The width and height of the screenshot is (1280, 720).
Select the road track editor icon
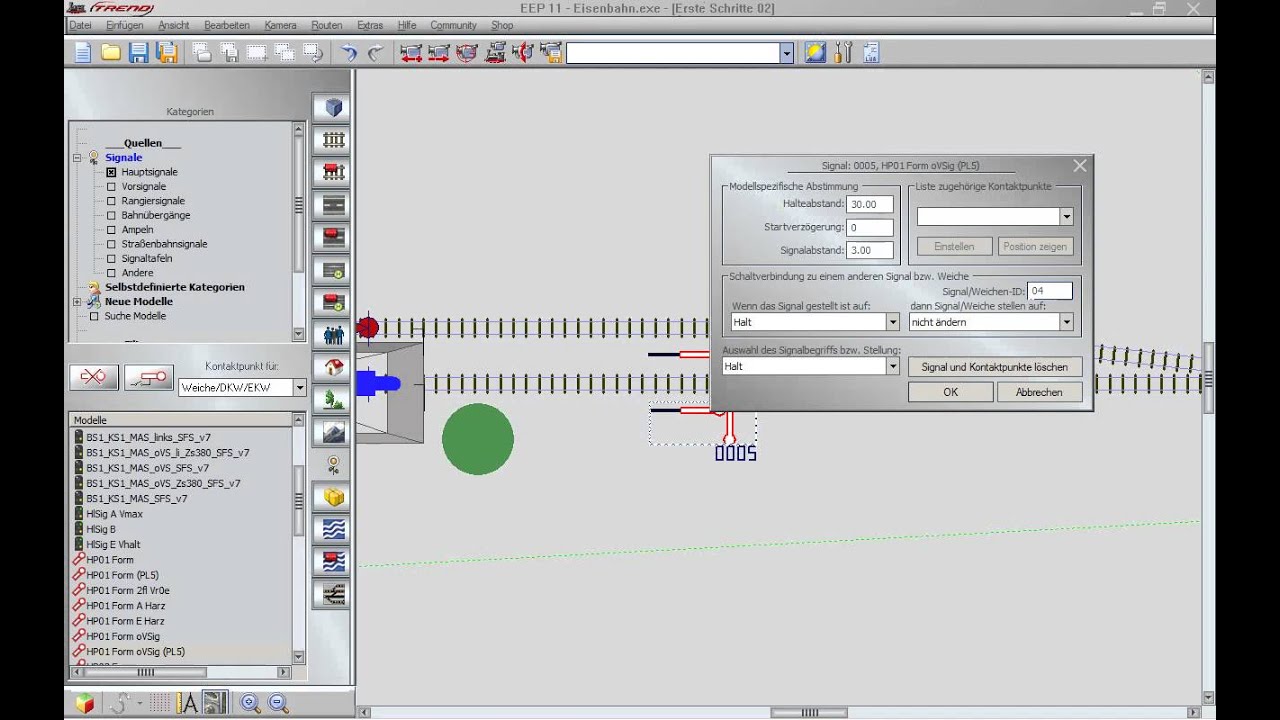tap(333, 204)
